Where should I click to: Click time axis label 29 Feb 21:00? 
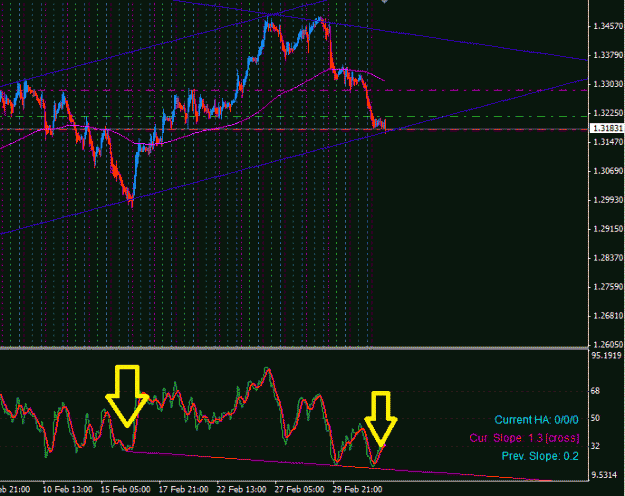[358, 489]
